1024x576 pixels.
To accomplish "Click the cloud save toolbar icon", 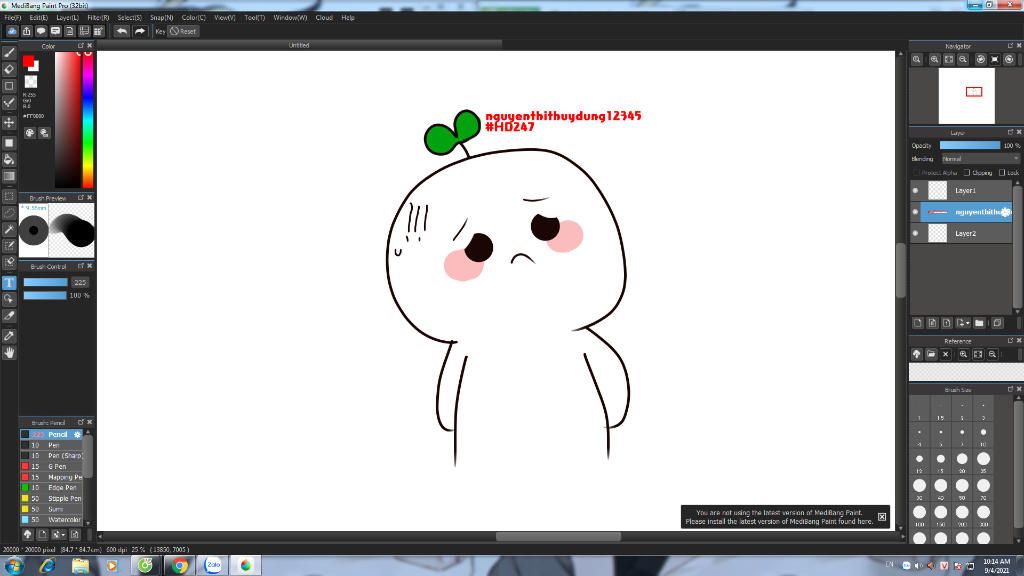I will (x=12, y=31).
